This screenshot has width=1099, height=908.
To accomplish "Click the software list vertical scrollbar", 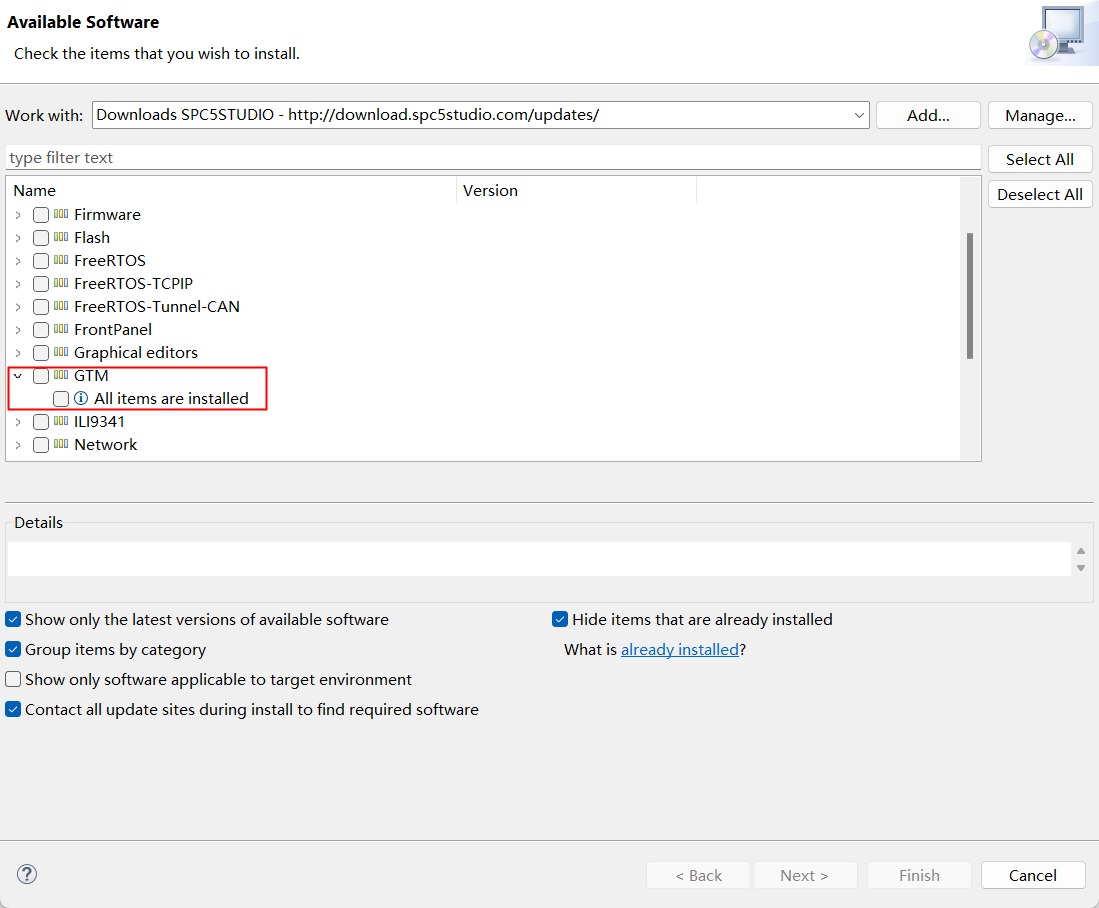I will tap(969, 295).
